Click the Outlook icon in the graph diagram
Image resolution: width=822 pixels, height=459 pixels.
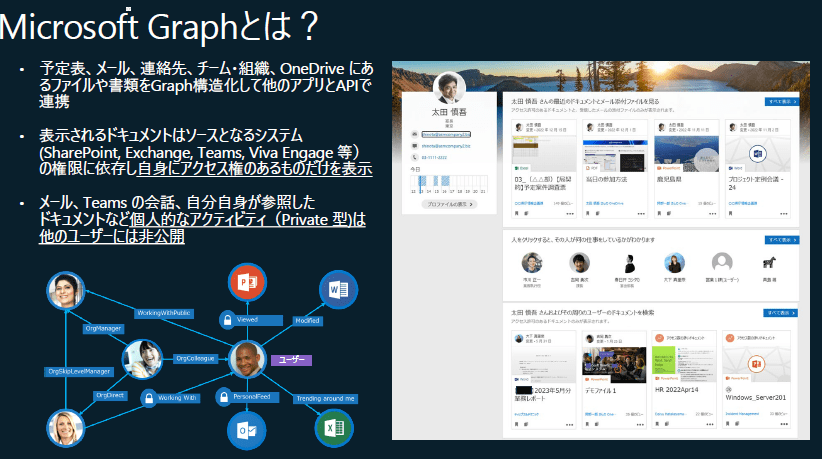(x=244, y=430)
